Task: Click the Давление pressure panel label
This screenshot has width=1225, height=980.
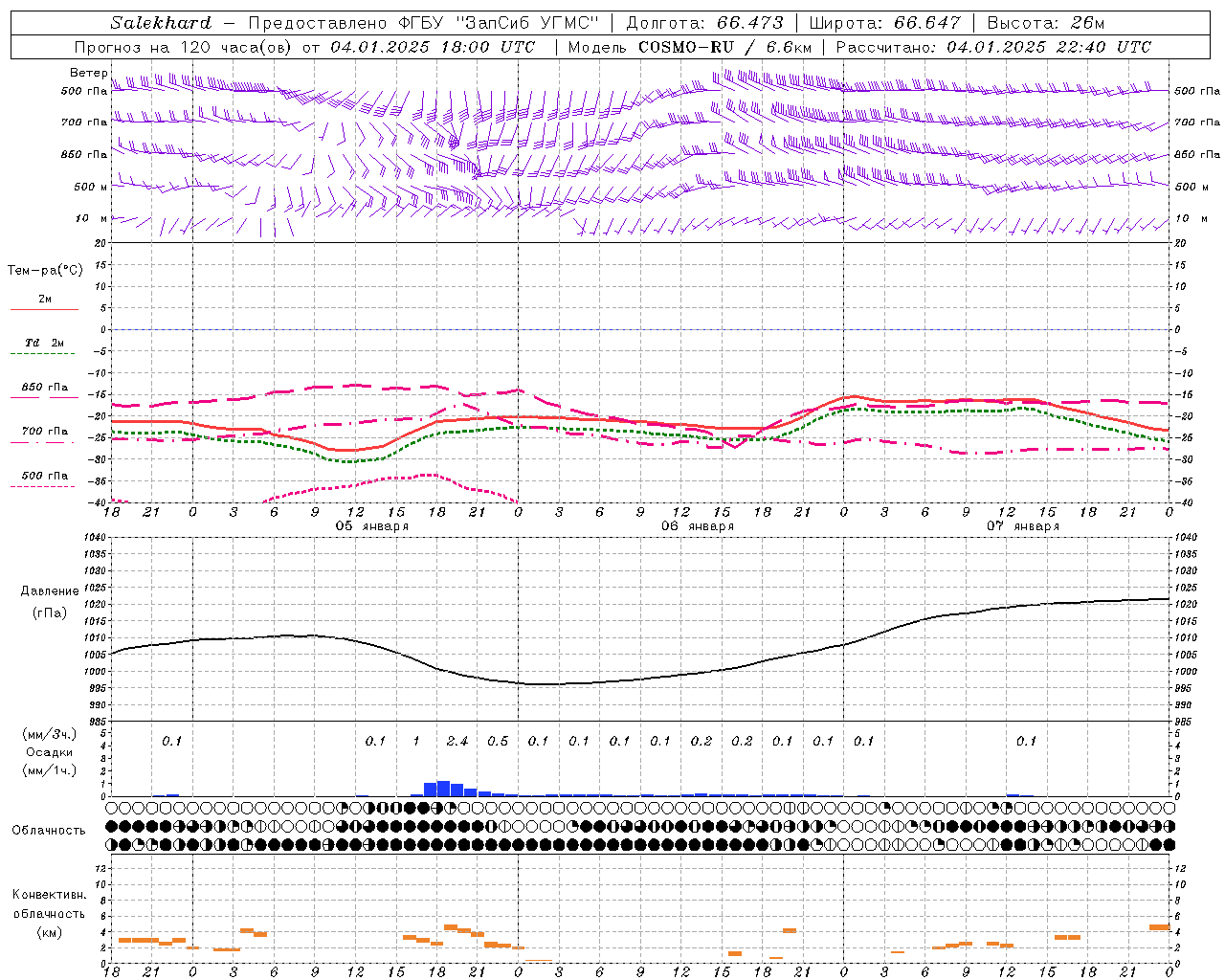Action: click(x=50, y=591)
